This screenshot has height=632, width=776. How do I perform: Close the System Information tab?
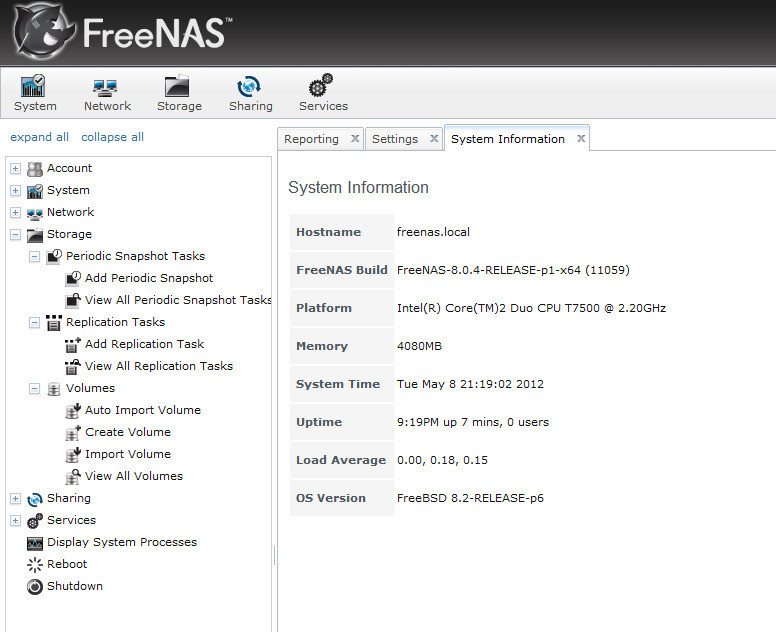580,139
